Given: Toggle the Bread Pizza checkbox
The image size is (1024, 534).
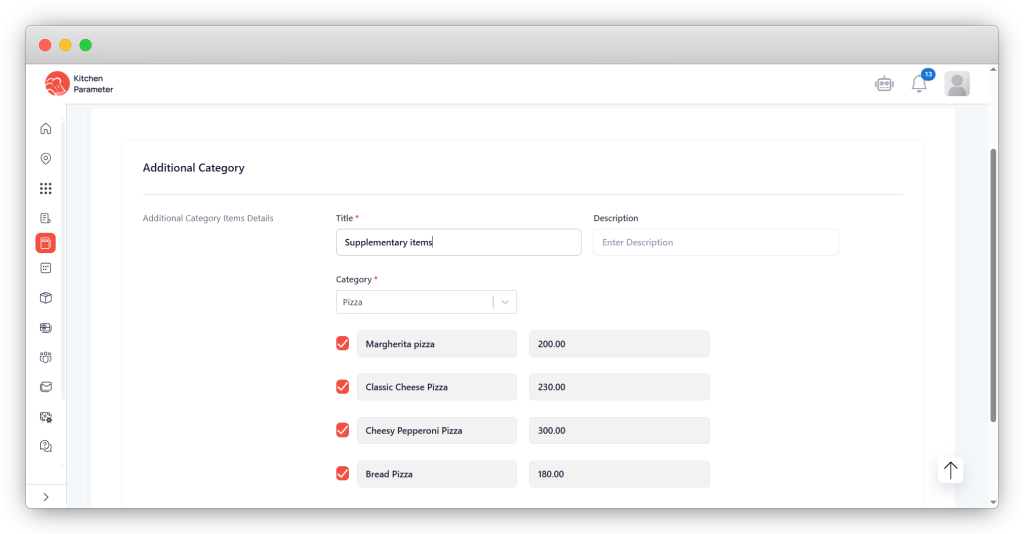Looking at the screenshot, I should coord(343,474).
